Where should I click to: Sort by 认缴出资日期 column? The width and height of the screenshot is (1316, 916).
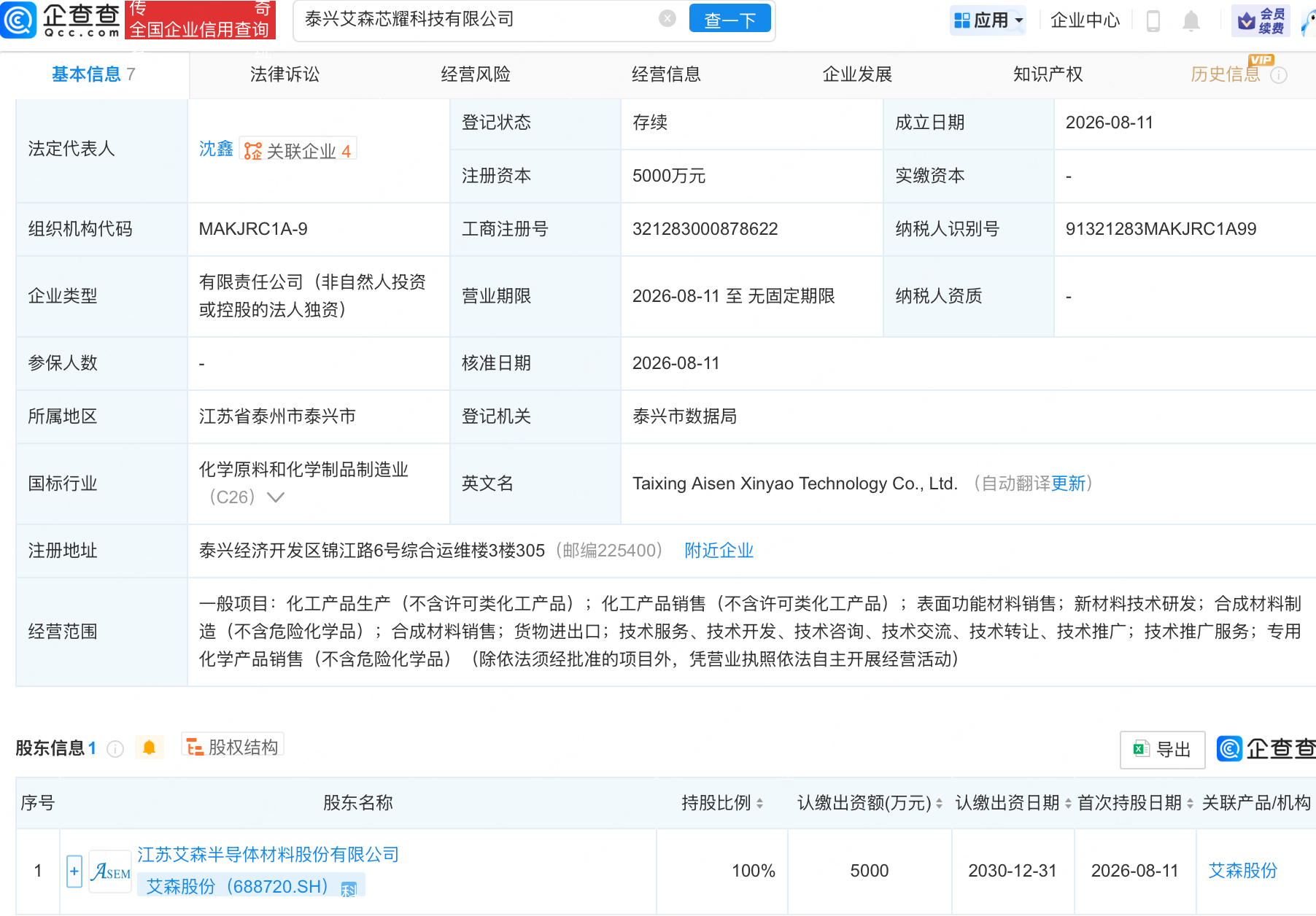1068,804
